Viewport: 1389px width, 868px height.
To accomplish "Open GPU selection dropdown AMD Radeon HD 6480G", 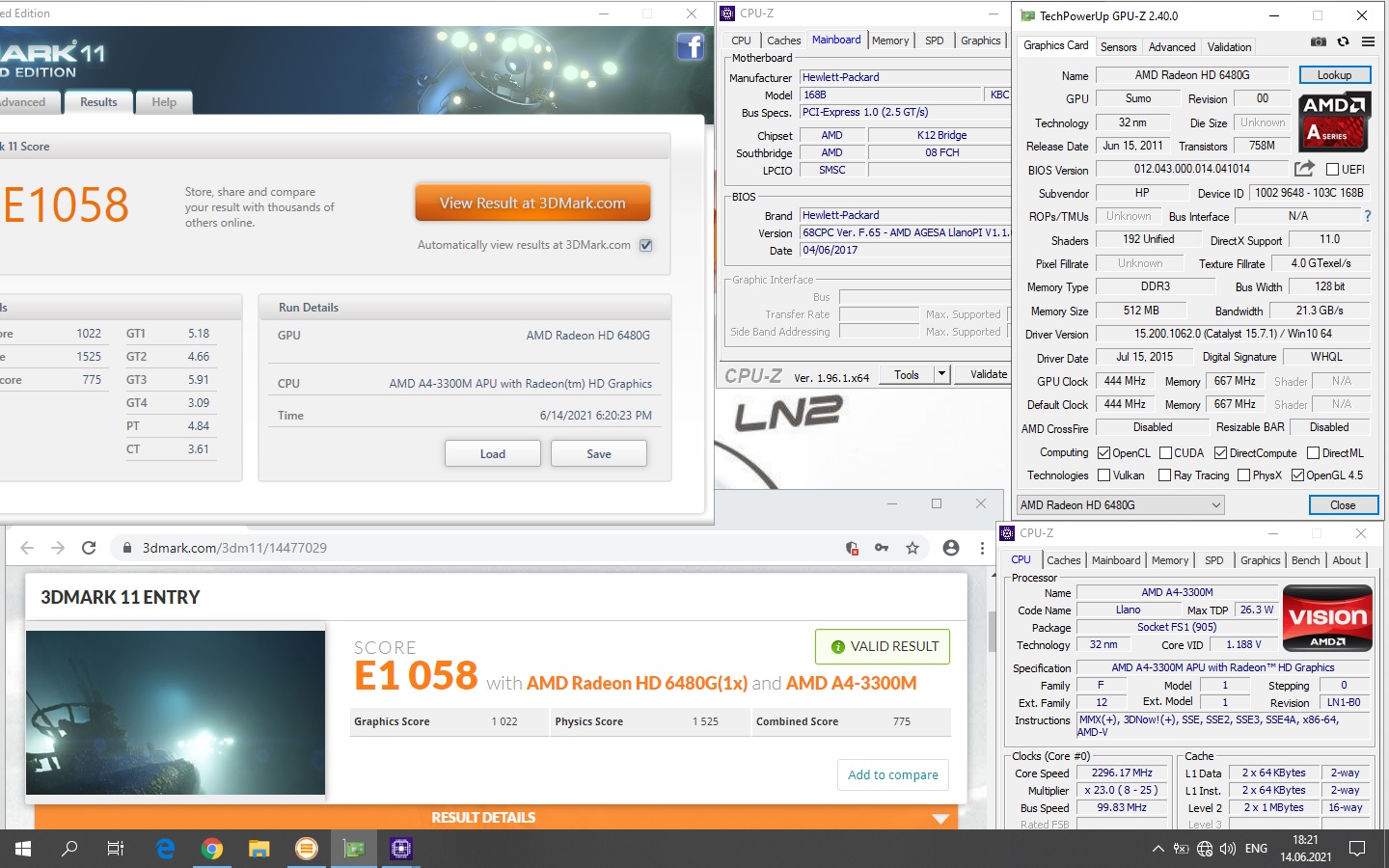I will click(x=1121, y=505).
